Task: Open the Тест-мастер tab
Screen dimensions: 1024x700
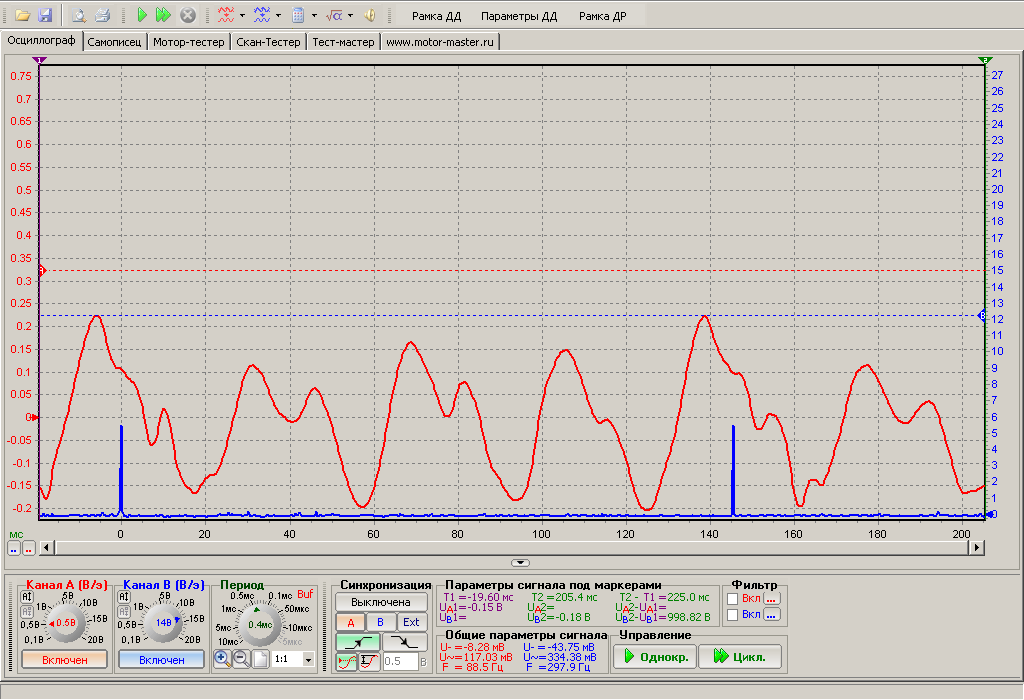Action: [x=344, y=42]
